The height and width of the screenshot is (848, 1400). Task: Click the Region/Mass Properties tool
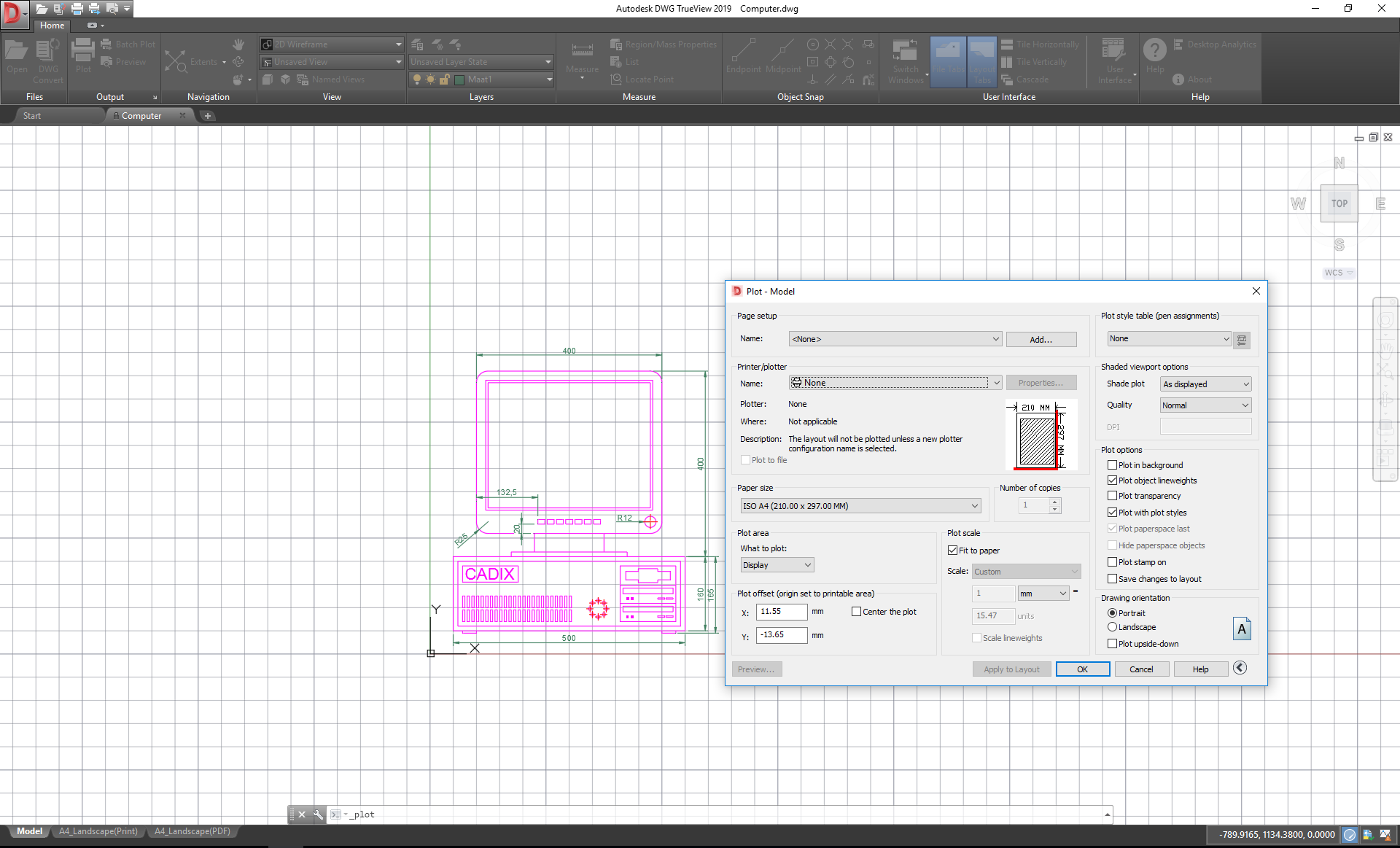tap(664, 44)
